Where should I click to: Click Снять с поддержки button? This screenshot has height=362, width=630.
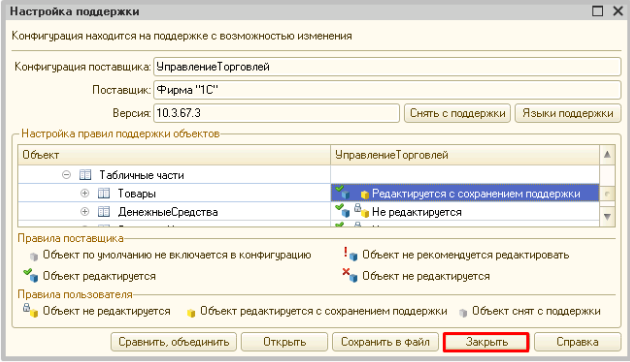457,113
